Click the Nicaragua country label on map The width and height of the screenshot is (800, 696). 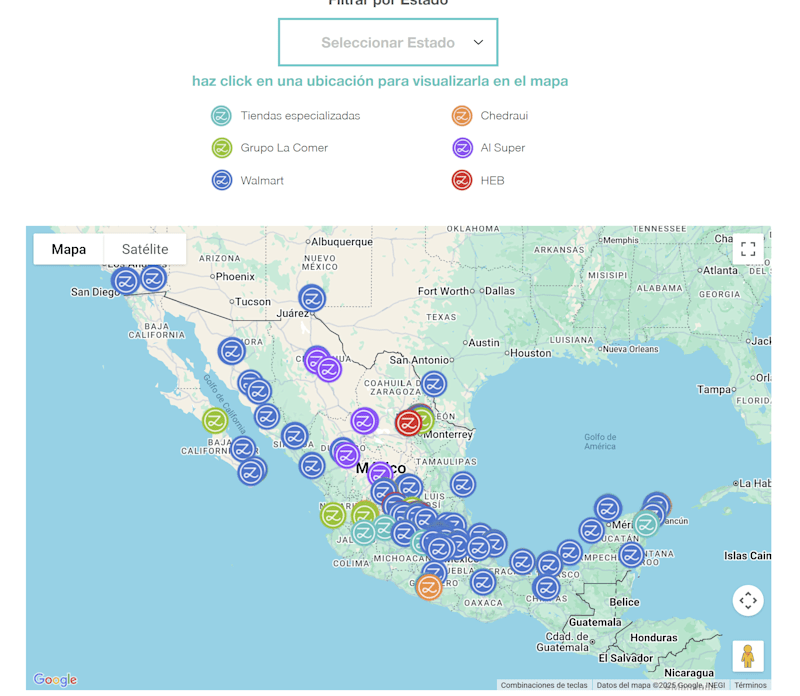[x=689, y=673]
